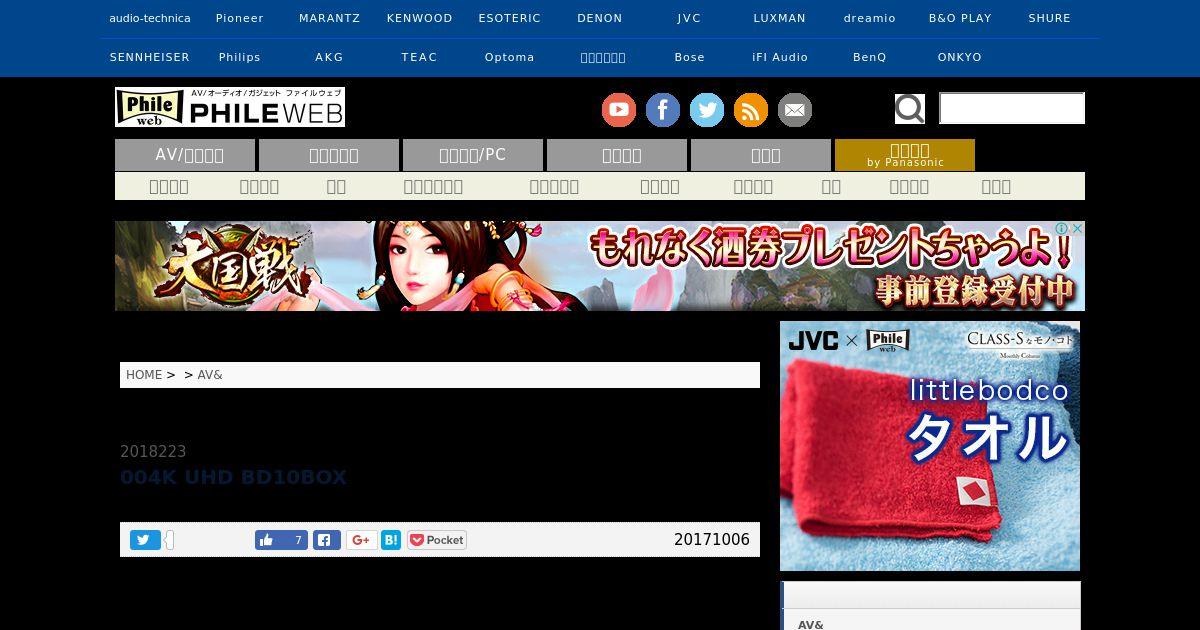Like the article with thumbs-up button
This screenshot has width=1200, height=630.
tap(281, 540)
